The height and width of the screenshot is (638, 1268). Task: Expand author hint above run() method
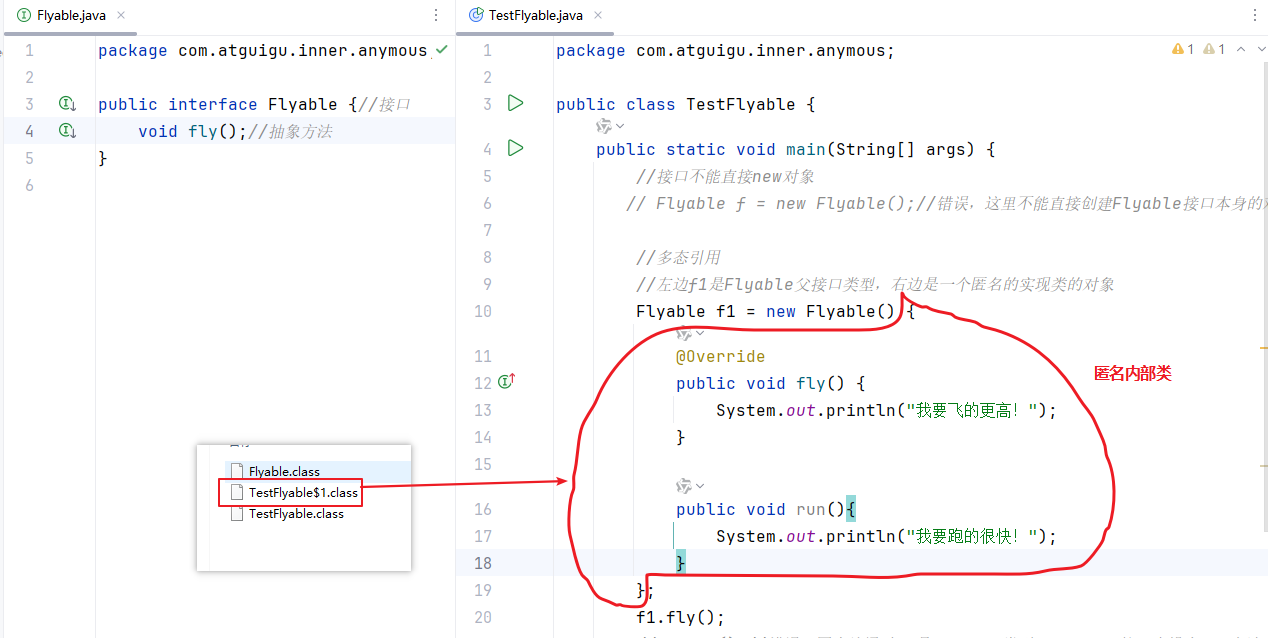(x=690, y=486)
